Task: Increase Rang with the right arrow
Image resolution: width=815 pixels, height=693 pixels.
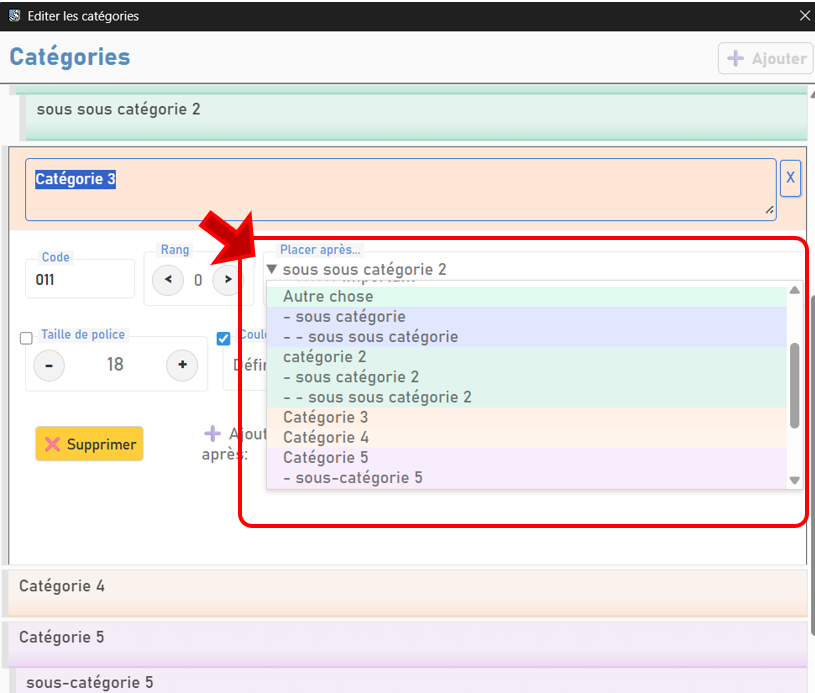Action: pos(228,280)
